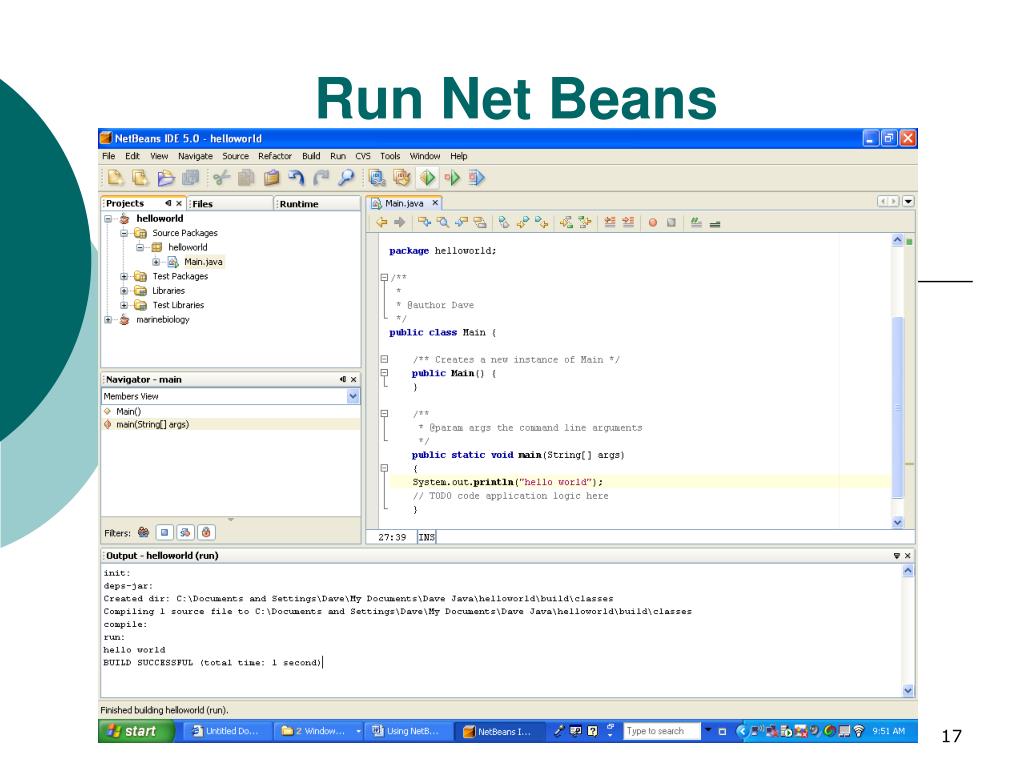The height and width of the screenshot is (768, 1024).
Task: Expand the marinebiology project node
Action: tap(108, 319)
